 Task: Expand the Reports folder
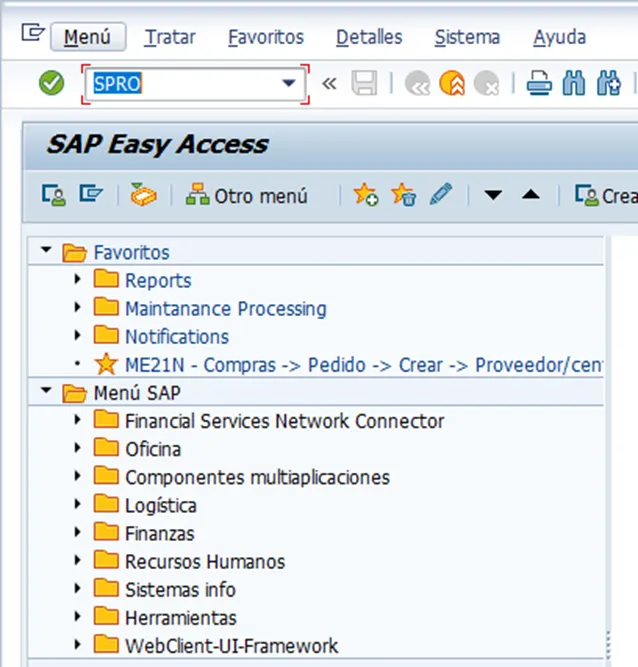click(x=77, y=279)
